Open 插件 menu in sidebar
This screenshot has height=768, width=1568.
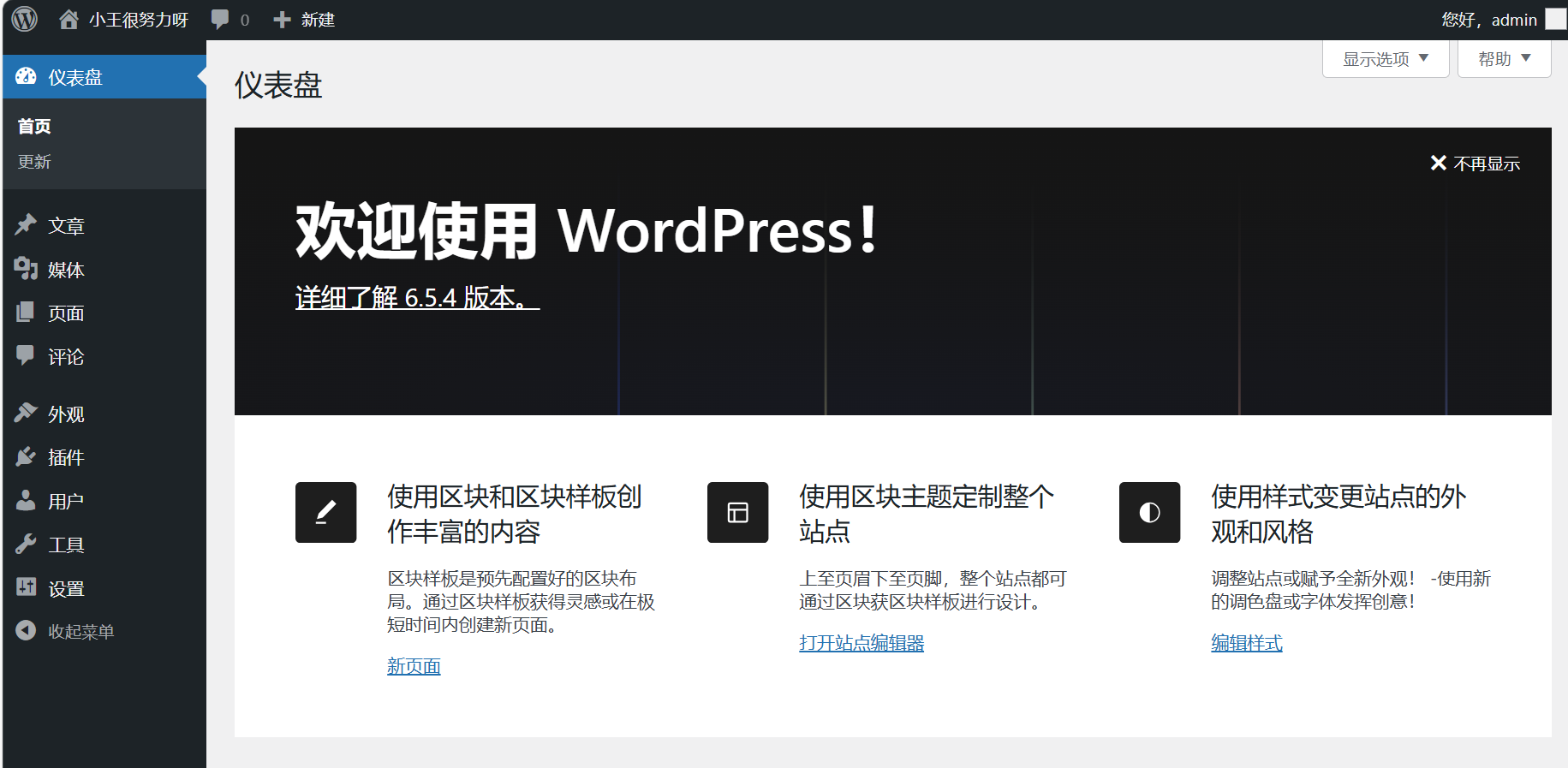[x=104, y=457]
